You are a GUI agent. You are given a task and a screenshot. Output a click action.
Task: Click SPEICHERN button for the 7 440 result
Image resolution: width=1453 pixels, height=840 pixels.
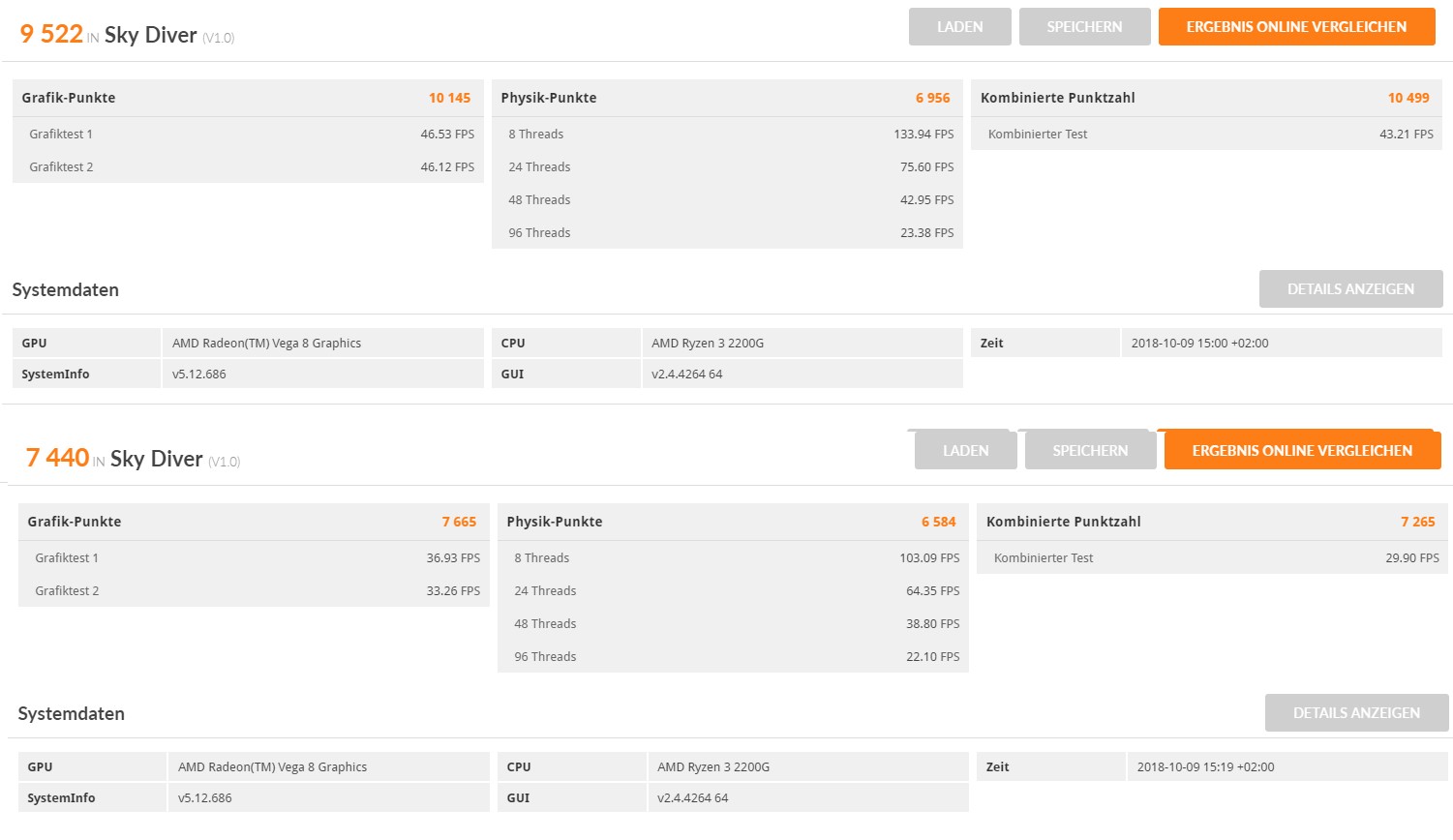pos(1090,451)
